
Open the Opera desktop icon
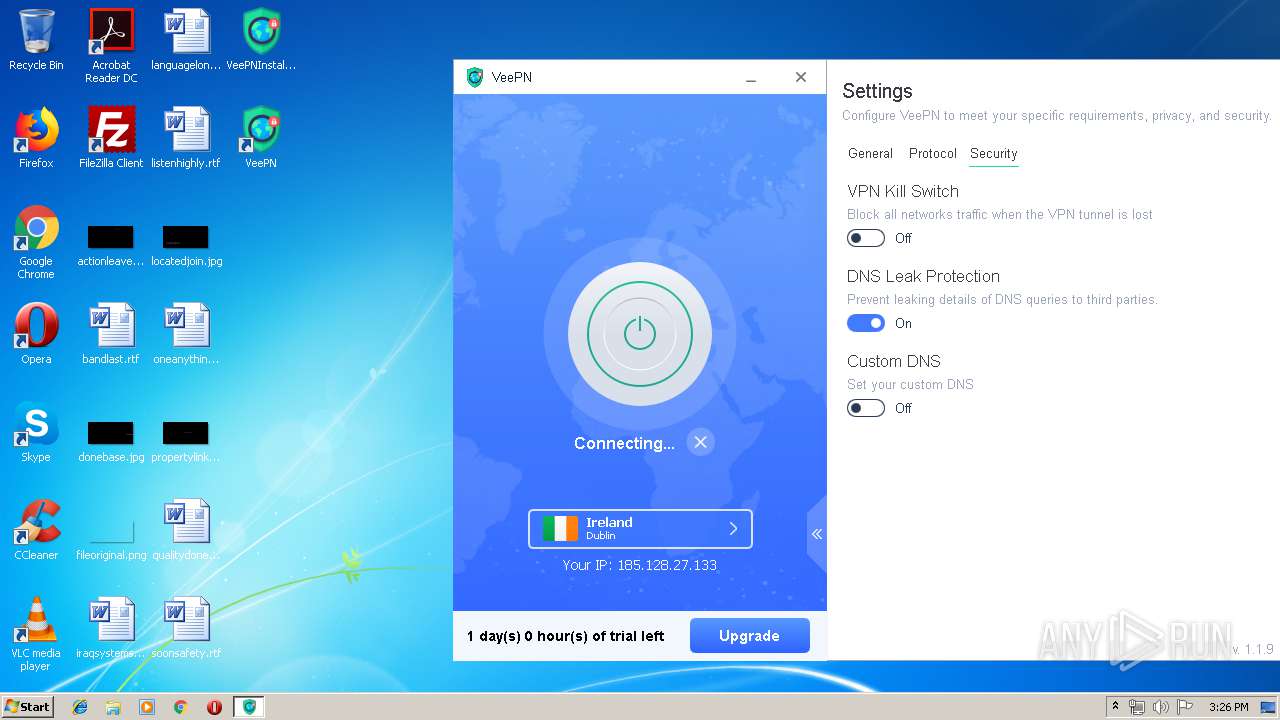36,334
